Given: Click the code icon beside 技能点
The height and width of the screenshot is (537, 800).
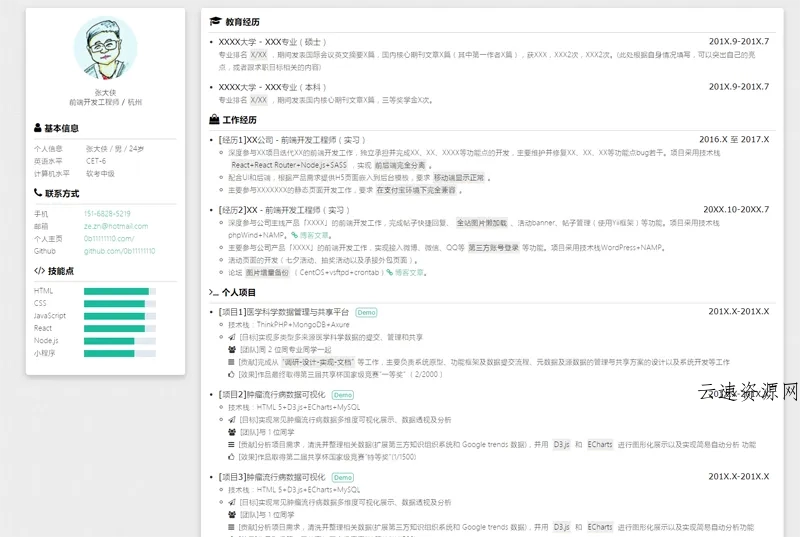Looking at the screenshot, I should click(x=39, y=270).
